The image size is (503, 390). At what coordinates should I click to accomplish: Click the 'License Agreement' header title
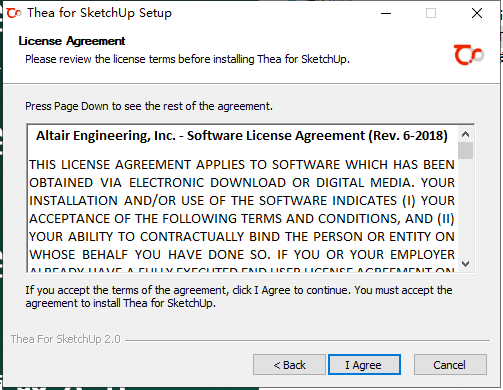(72, 41)
